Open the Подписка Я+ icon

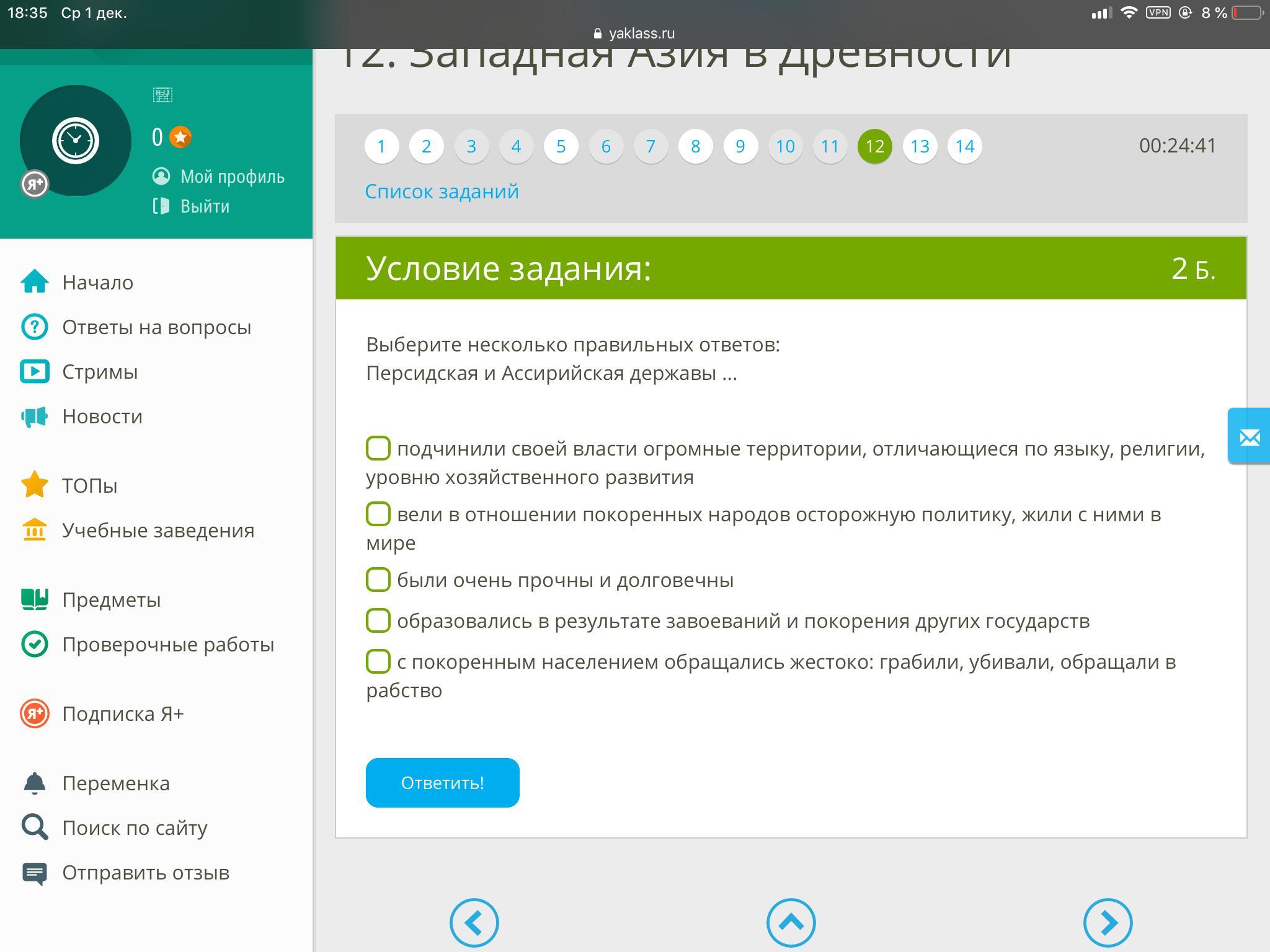coord(35,713)
